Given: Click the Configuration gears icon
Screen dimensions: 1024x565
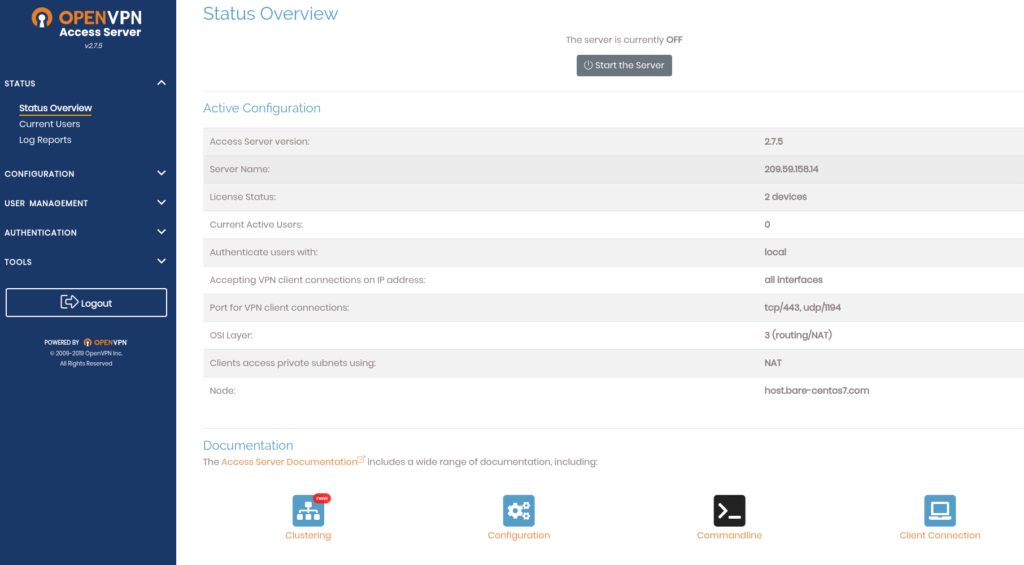Looking at the screenshot, I should 518,510.
